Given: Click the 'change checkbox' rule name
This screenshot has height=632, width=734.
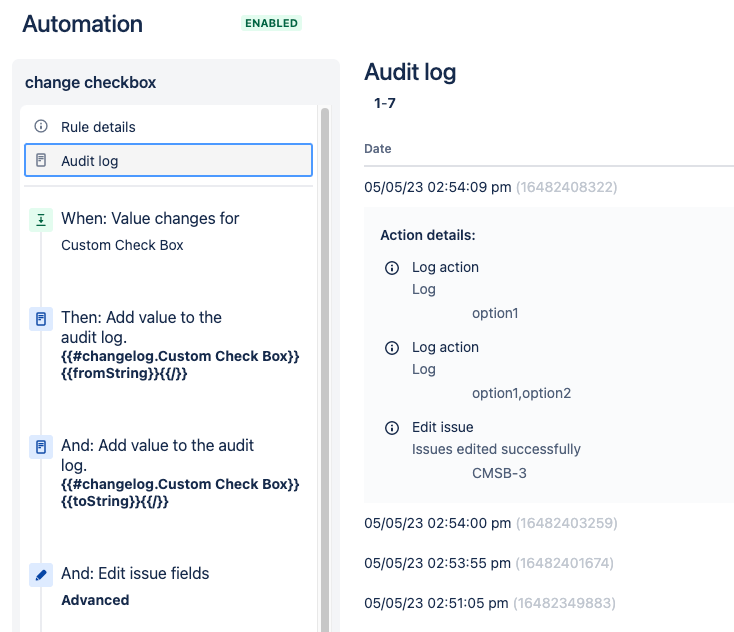Looking at the screenshot, I should coord(90,82).
